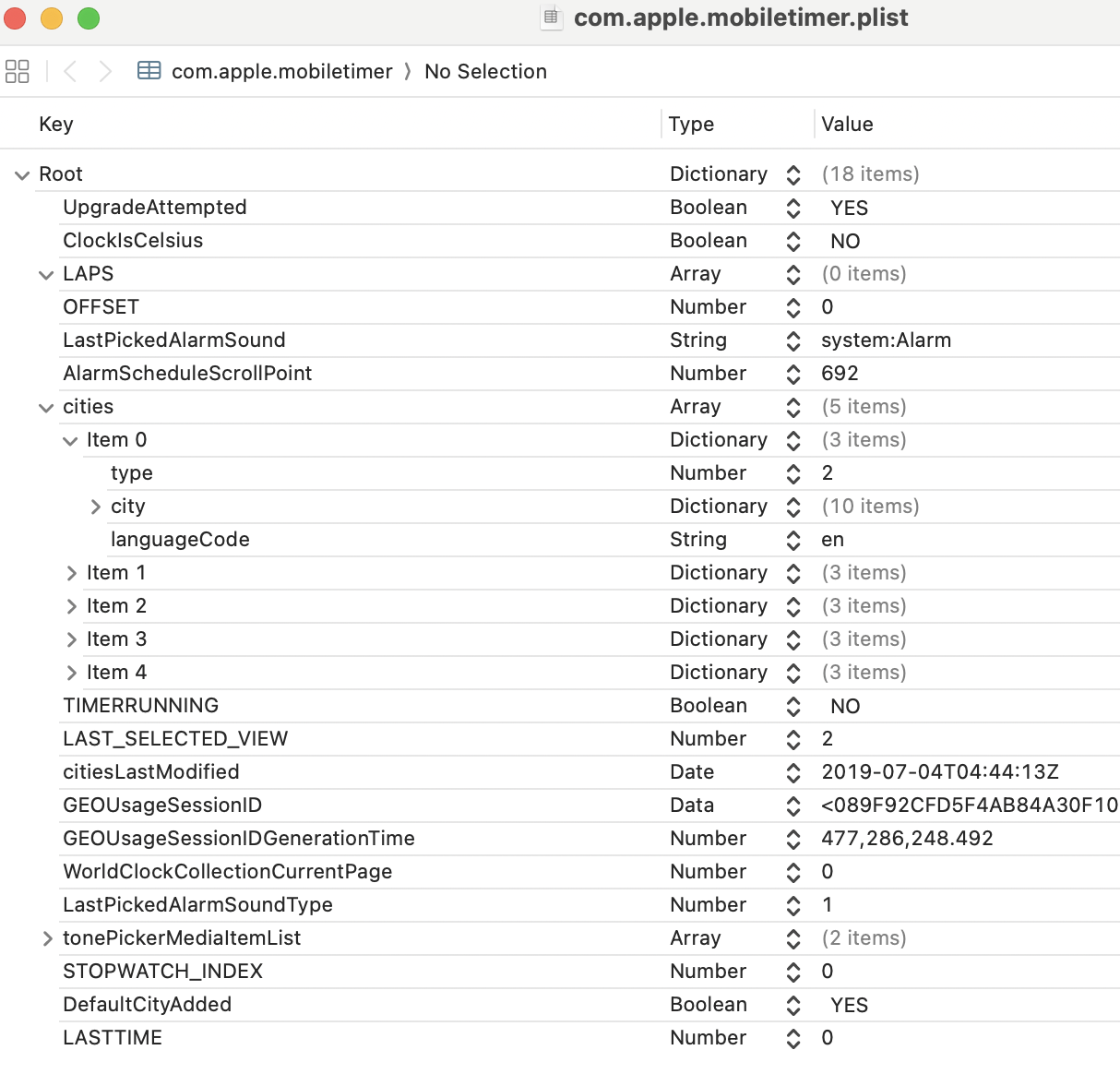Viewport: 1120px width, 1074px height.
Task: Collapse the cities array
Action: click(46, 408)
